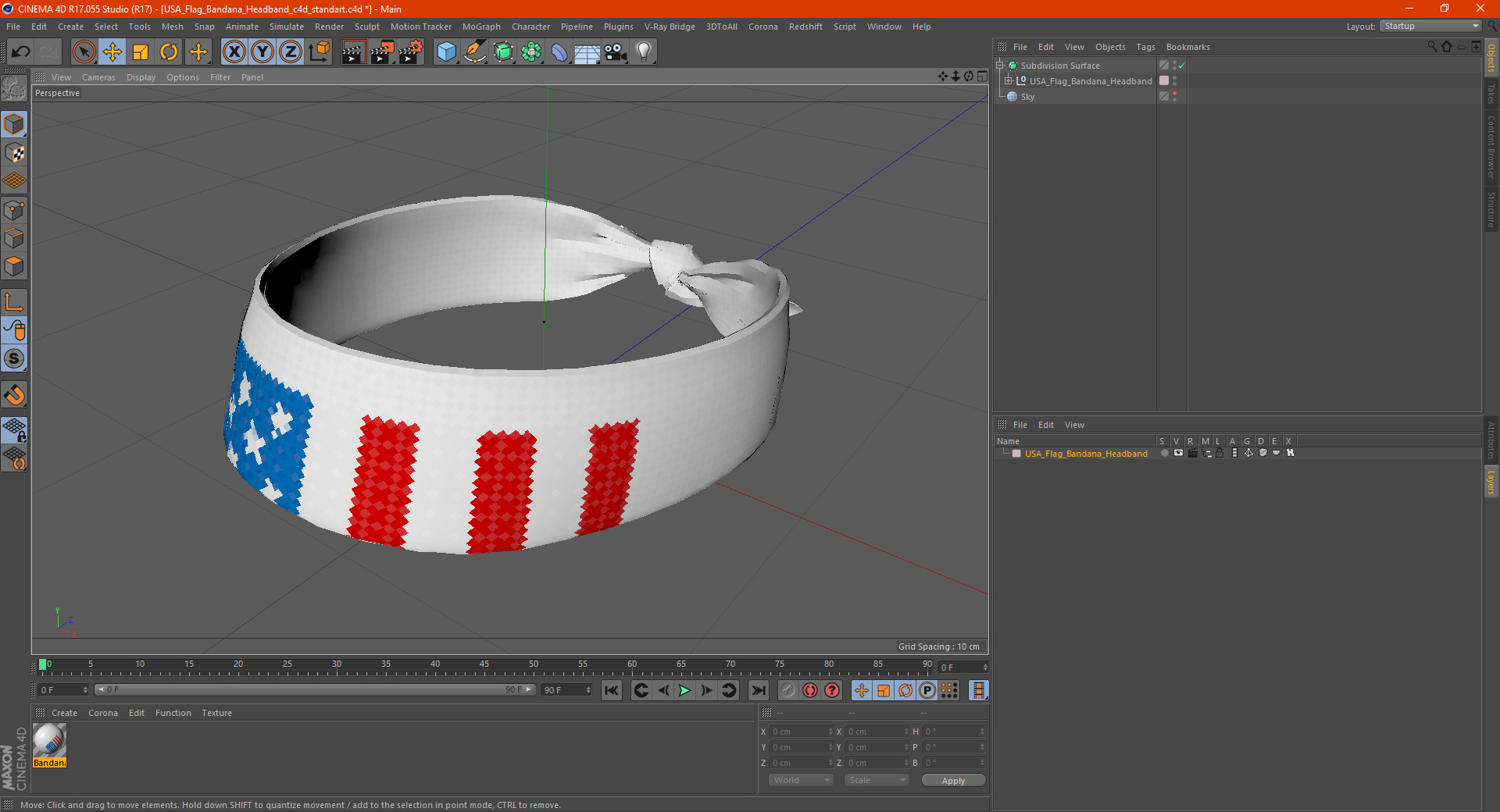Open the Bend deformer icon

[559, 52]
